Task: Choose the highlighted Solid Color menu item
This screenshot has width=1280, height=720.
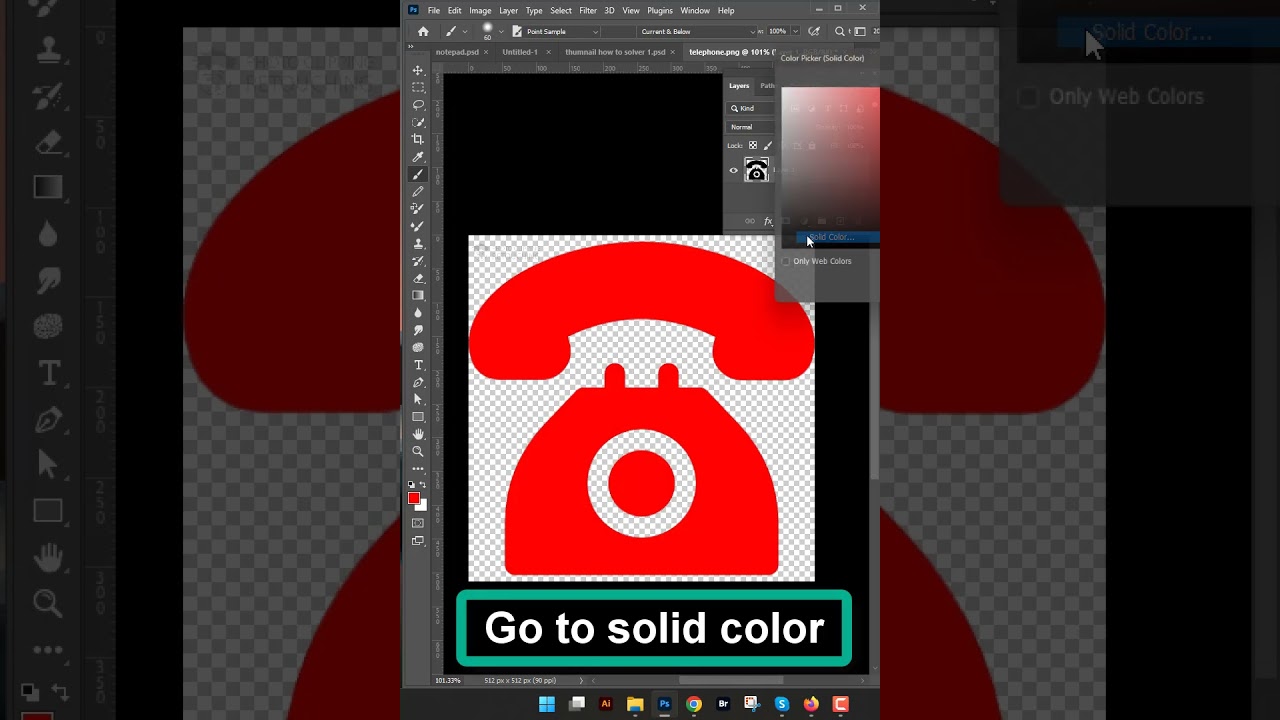Action: (x=838, y=238)
